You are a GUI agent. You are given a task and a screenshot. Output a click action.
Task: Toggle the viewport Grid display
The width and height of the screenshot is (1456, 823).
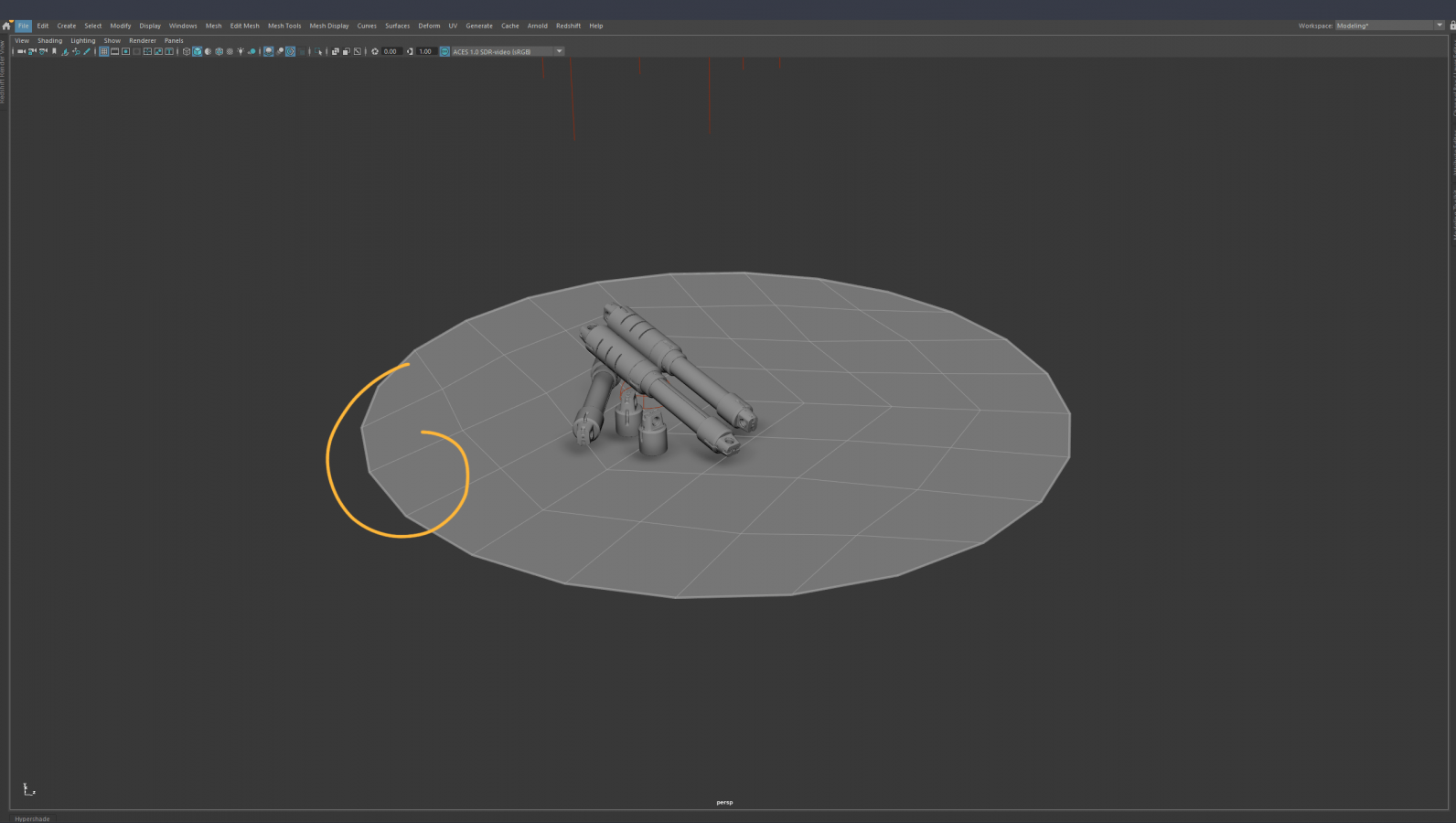point(103,51)
